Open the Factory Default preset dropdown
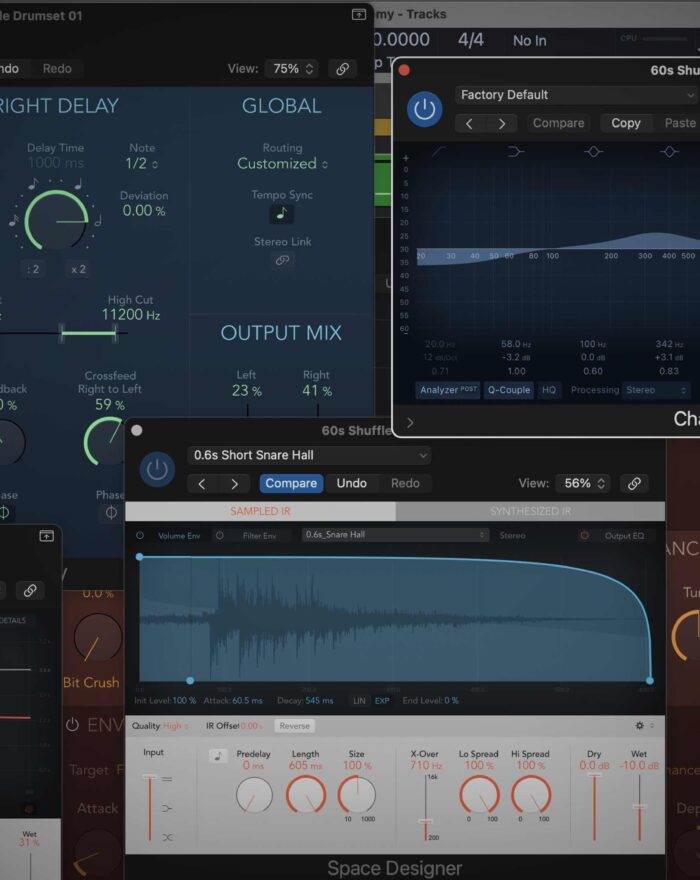The height and width of the screenshot is (880, 700). (x=577, y=95)
